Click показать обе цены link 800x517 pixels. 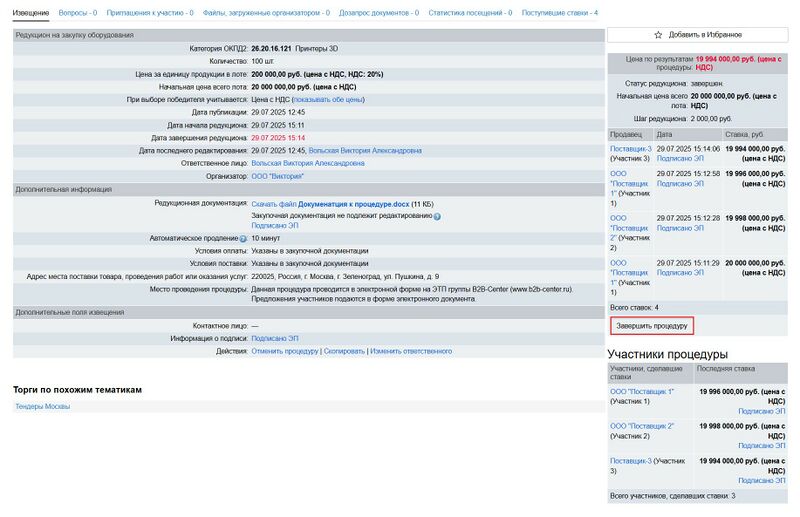328,100
